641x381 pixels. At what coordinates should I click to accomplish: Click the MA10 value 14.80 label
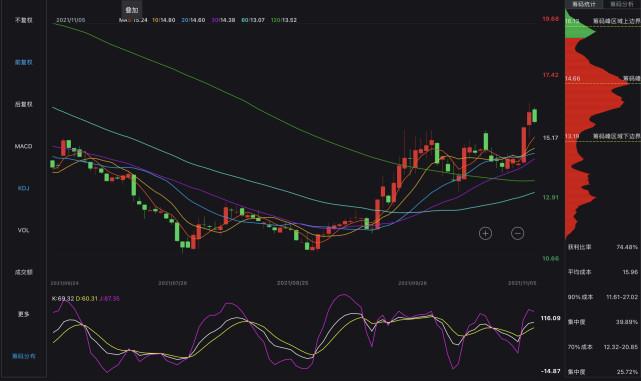coord(164,20)
